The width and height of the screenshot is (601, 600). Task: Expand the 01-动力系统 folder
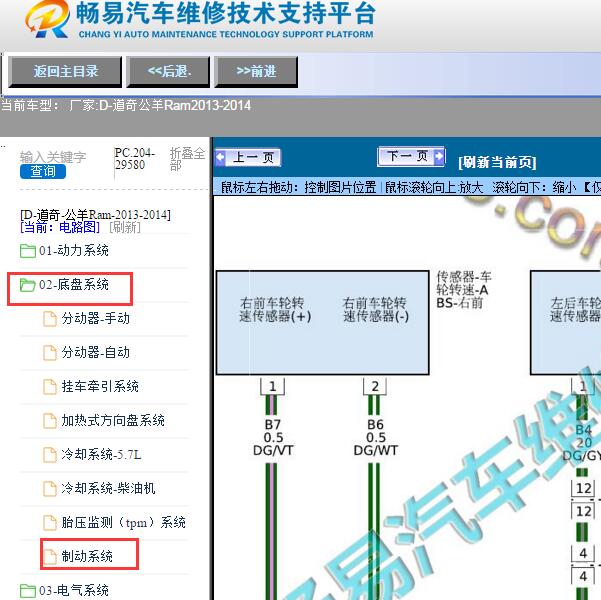click(x=74, y=251)
